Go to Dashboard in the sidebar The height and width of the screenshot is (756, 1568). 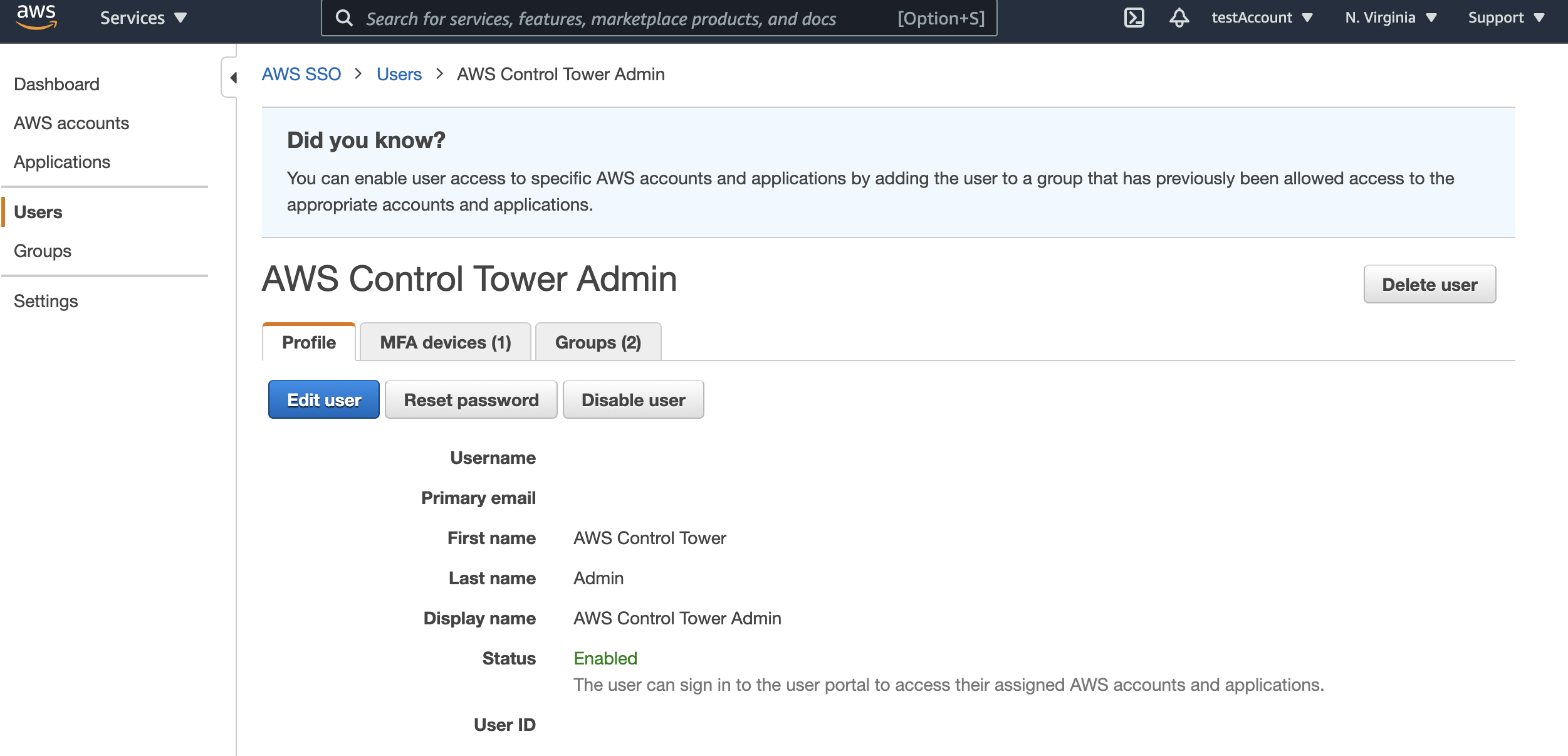pyautogui.click(x=56, y=84)
